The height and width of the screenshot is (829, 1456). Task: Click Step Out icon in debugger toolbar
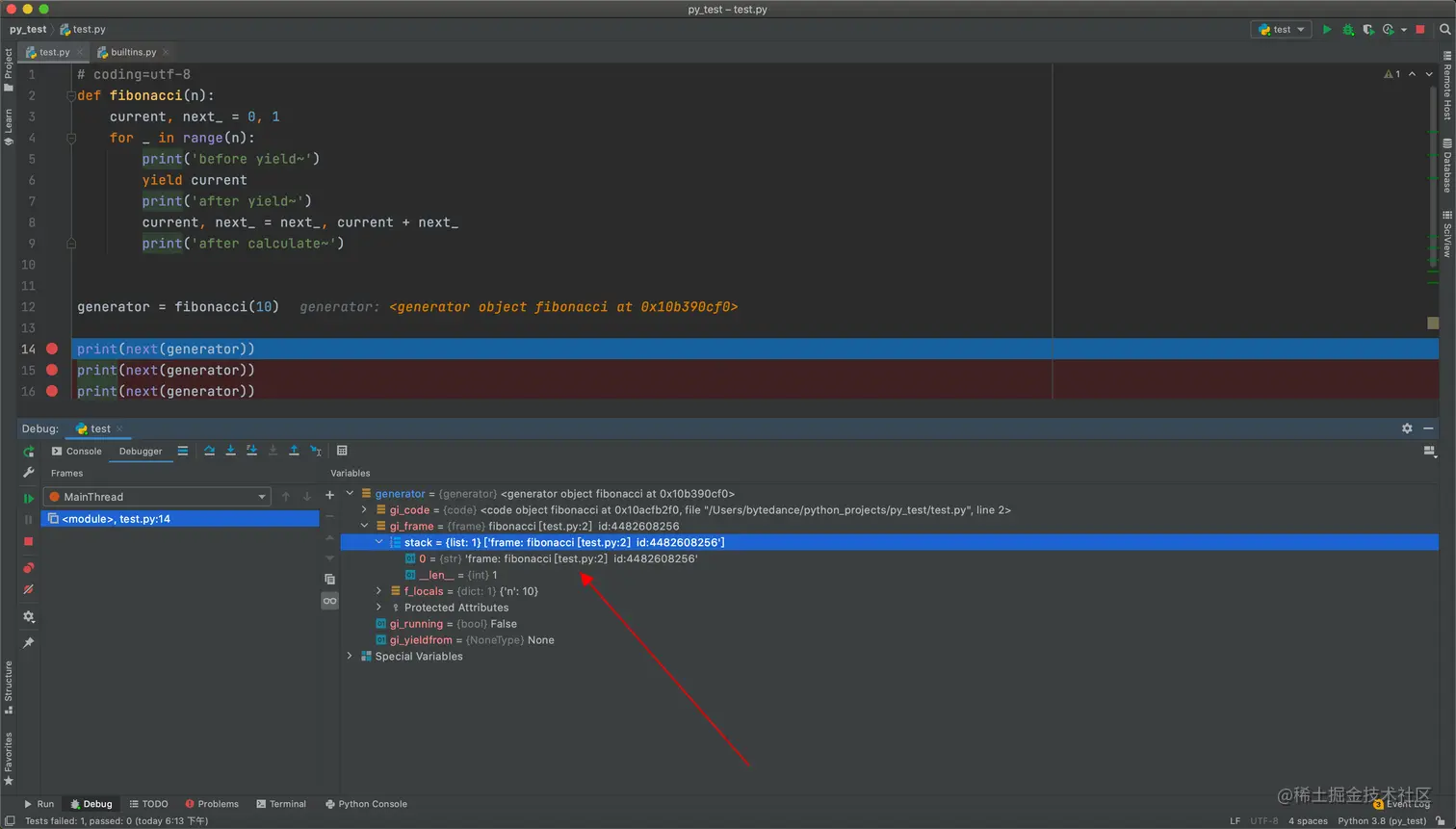coord(294,451)
